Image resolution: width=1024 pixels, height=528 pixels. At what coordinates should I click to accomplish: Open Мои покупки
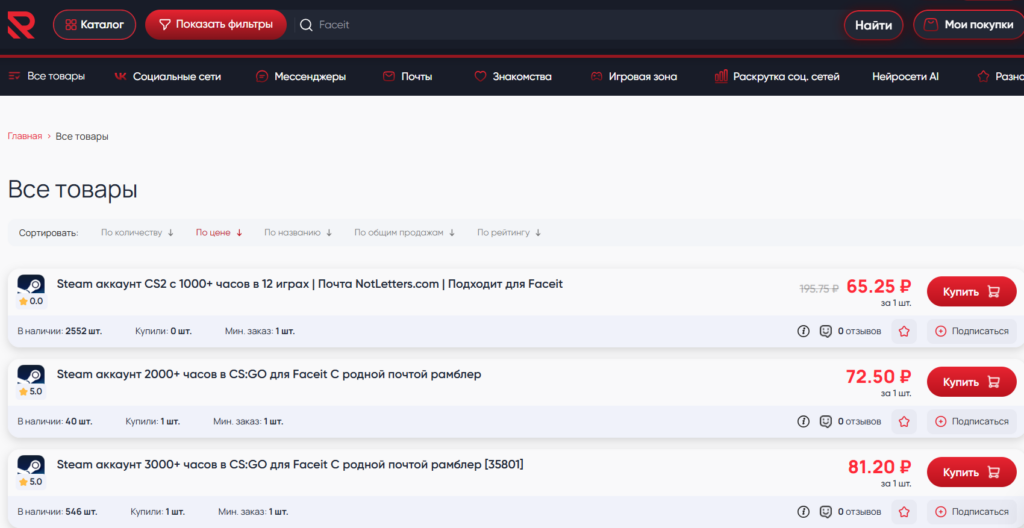(968, 25)
